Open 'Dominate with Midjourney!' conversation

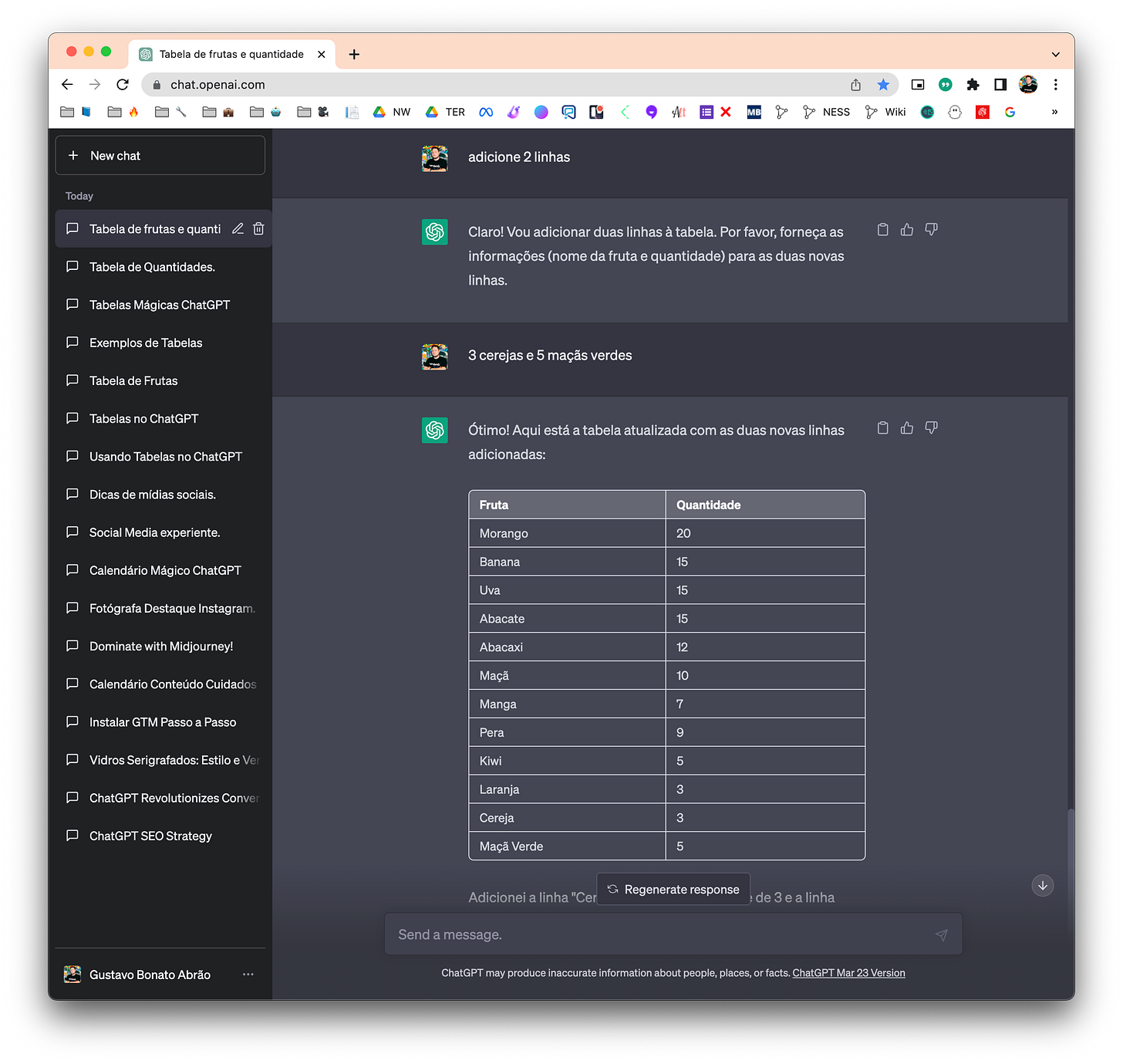coord(164,646)
